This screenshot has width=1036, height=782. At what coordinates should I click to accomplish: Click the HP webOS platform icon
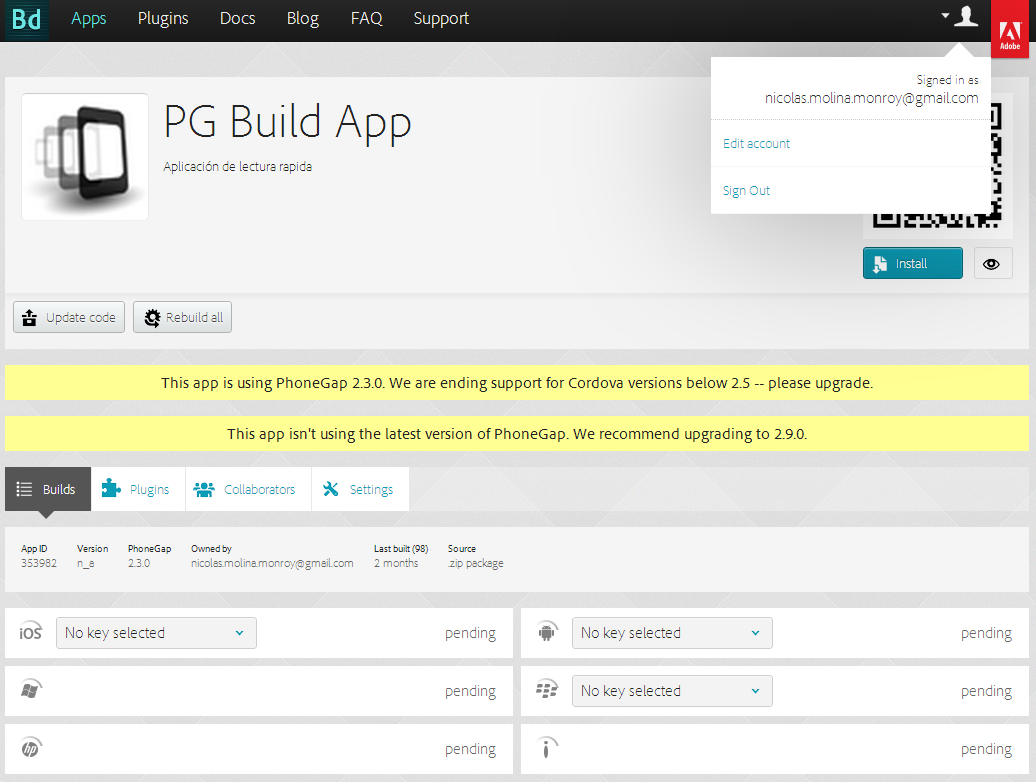(x=31, y=748)
